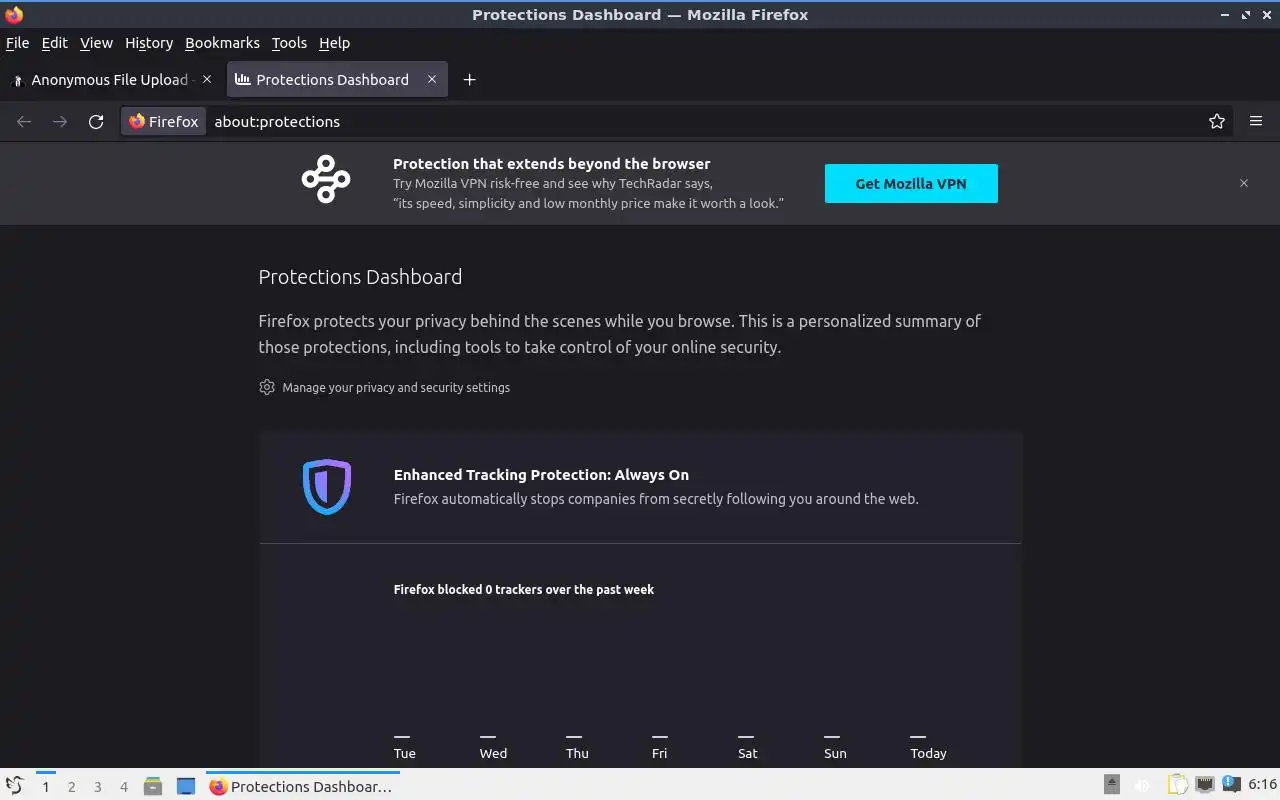
Task: Click the gear icon beside privacy settings link
Action: pyautogui.click(x=267, y=387)
